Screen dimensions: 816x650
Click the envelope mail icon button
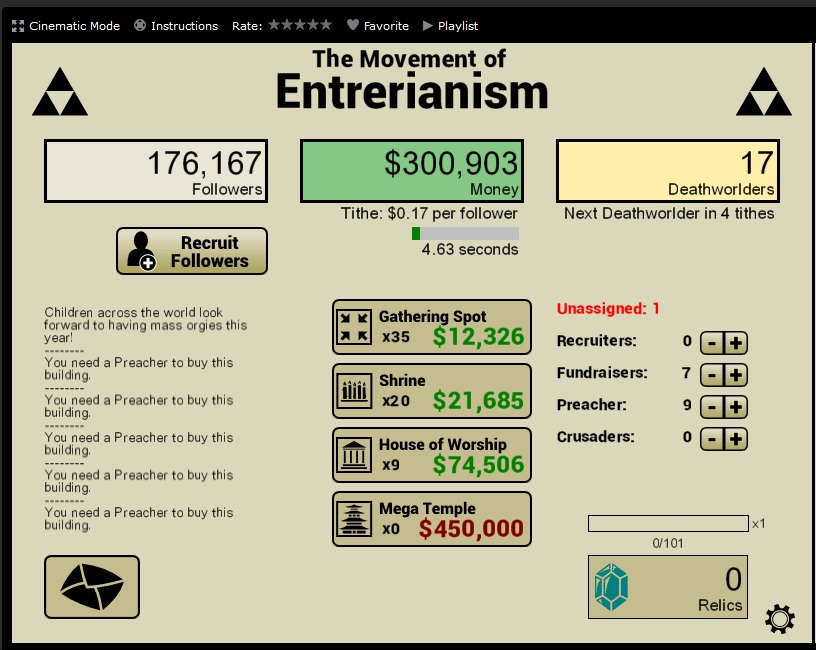click(x=92, y=587)
